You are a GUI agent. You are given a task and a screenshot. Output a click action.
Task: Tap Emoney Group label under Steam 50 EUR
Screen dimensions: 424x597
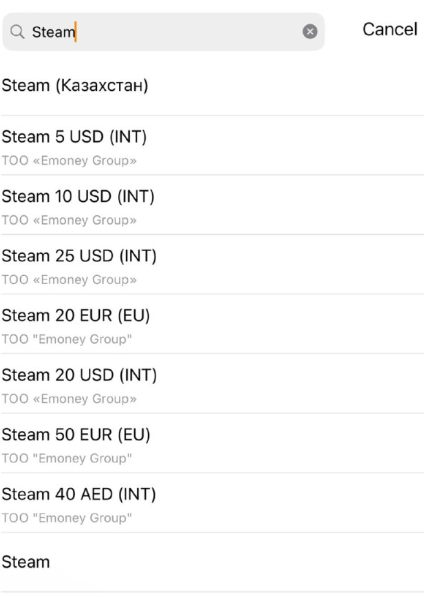67,458
